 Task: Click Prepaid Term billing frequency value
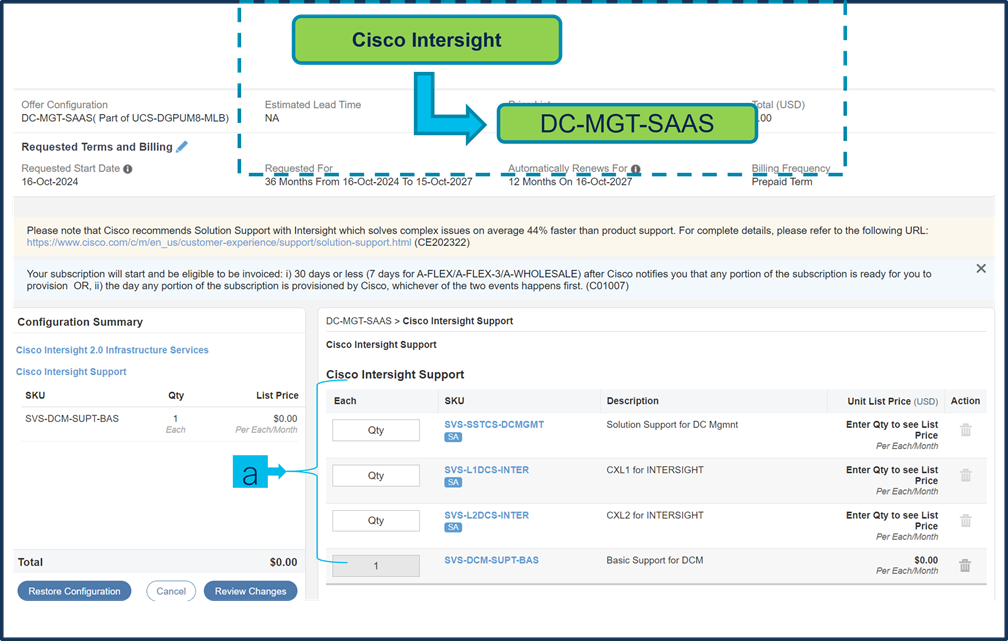pos(782,182)
